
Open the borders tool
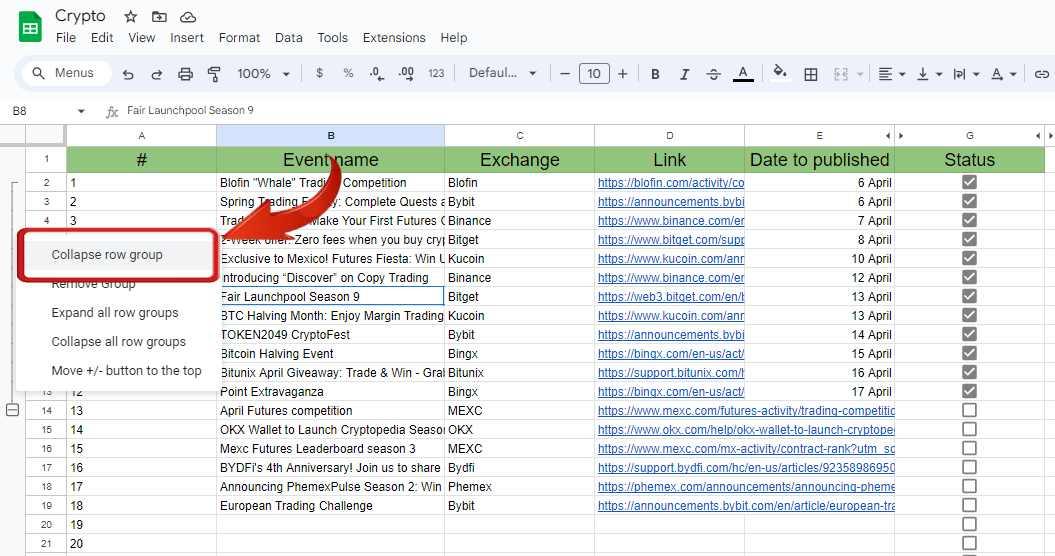coord(811,74)
